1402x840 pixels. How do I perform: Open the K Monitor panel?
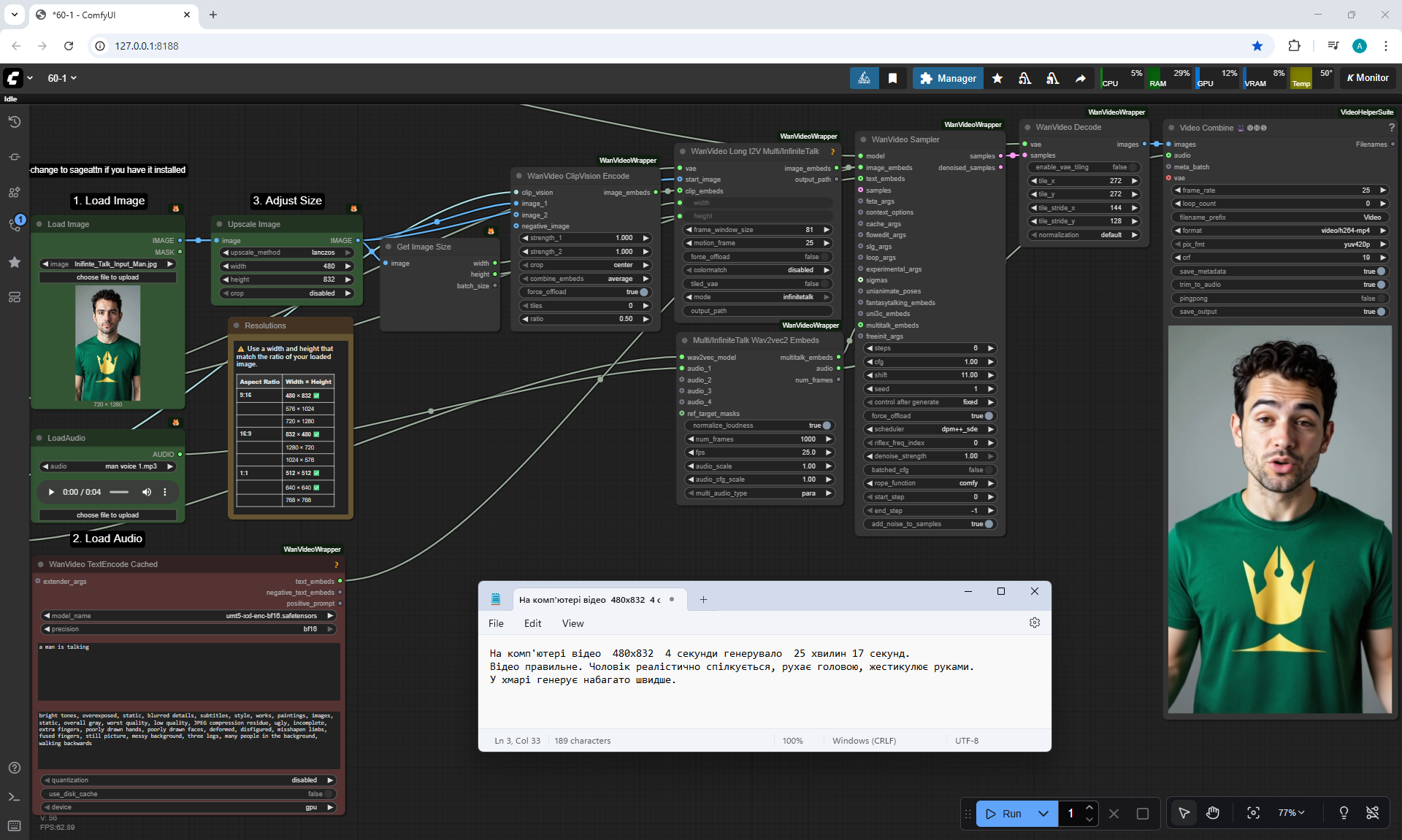pyautogui.click(x=1368, y=78)
